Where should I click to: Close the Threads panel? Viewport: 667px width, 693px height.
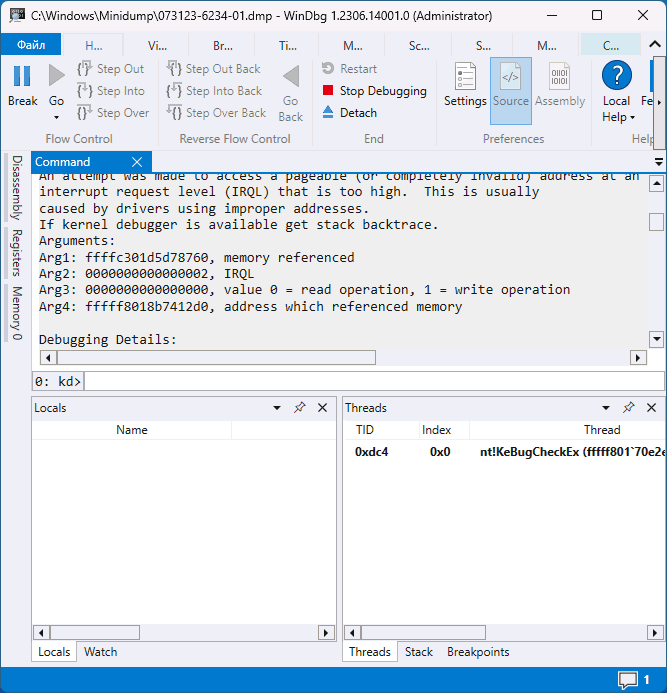[652, 408]
